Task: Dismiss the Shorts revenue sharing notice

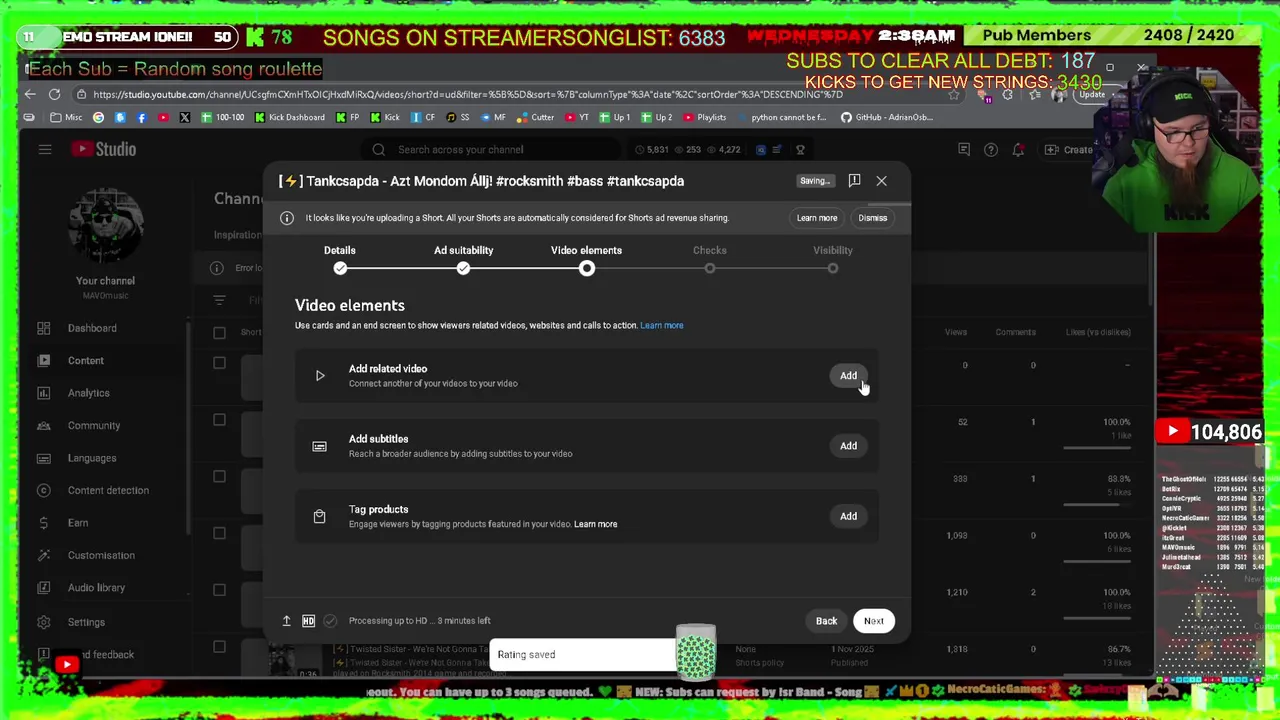Action: 872,218
